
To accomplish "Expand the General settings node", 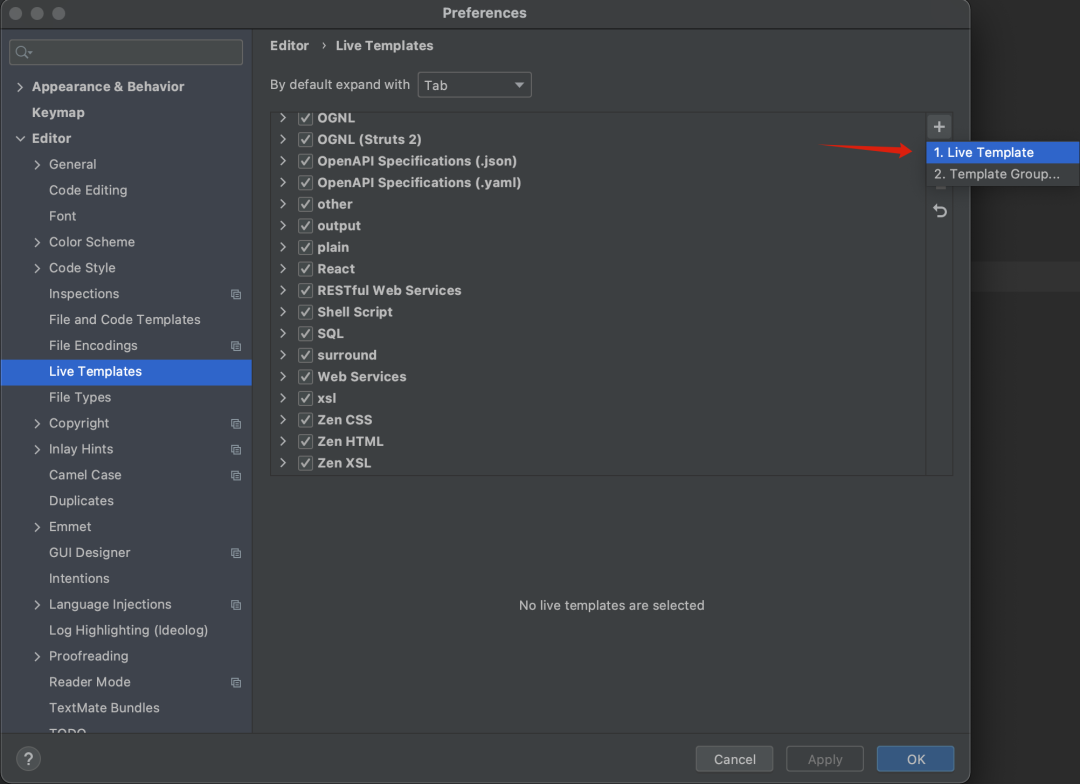I will [x=37, y=165].
